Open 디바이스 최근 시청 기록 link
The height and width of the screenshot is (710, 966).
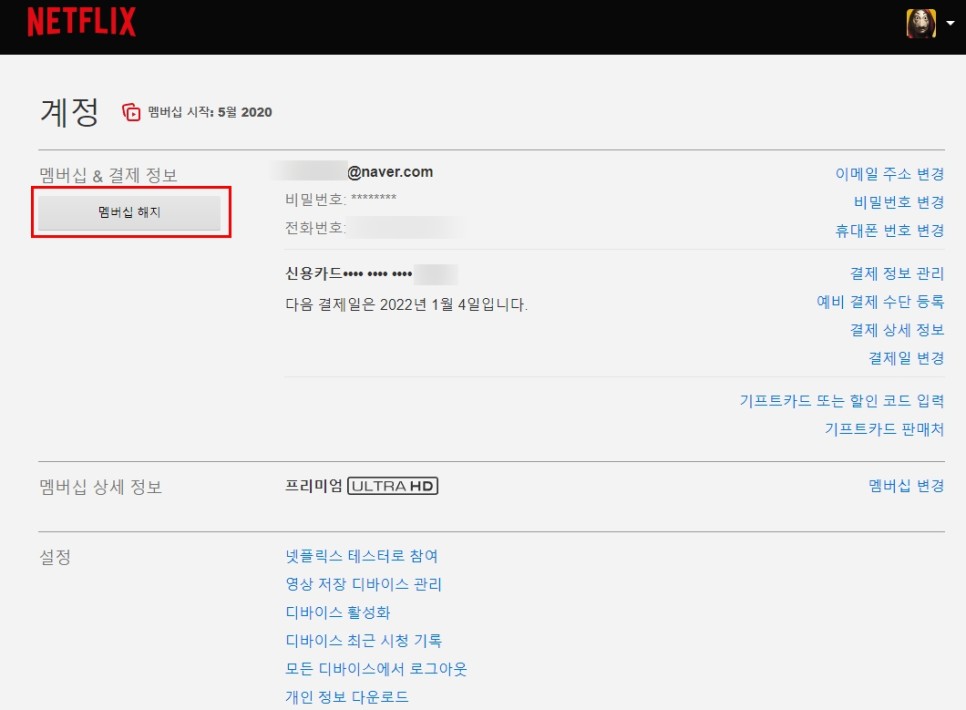click(x=363, y=641)
